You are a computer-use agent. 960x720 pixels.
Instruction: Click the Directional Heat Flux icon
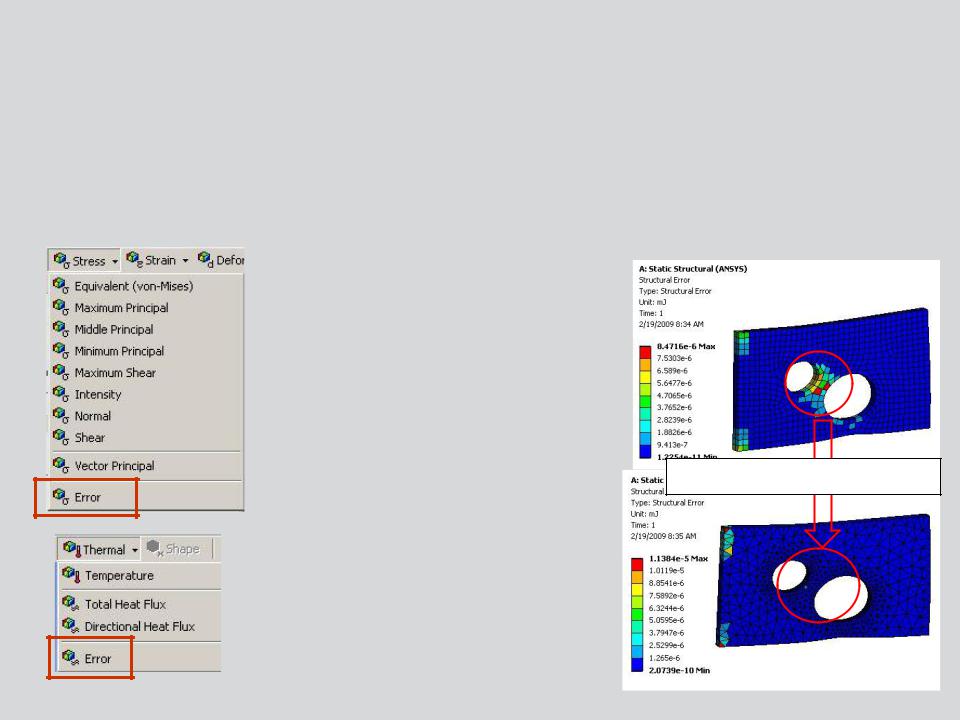point(70,626)
